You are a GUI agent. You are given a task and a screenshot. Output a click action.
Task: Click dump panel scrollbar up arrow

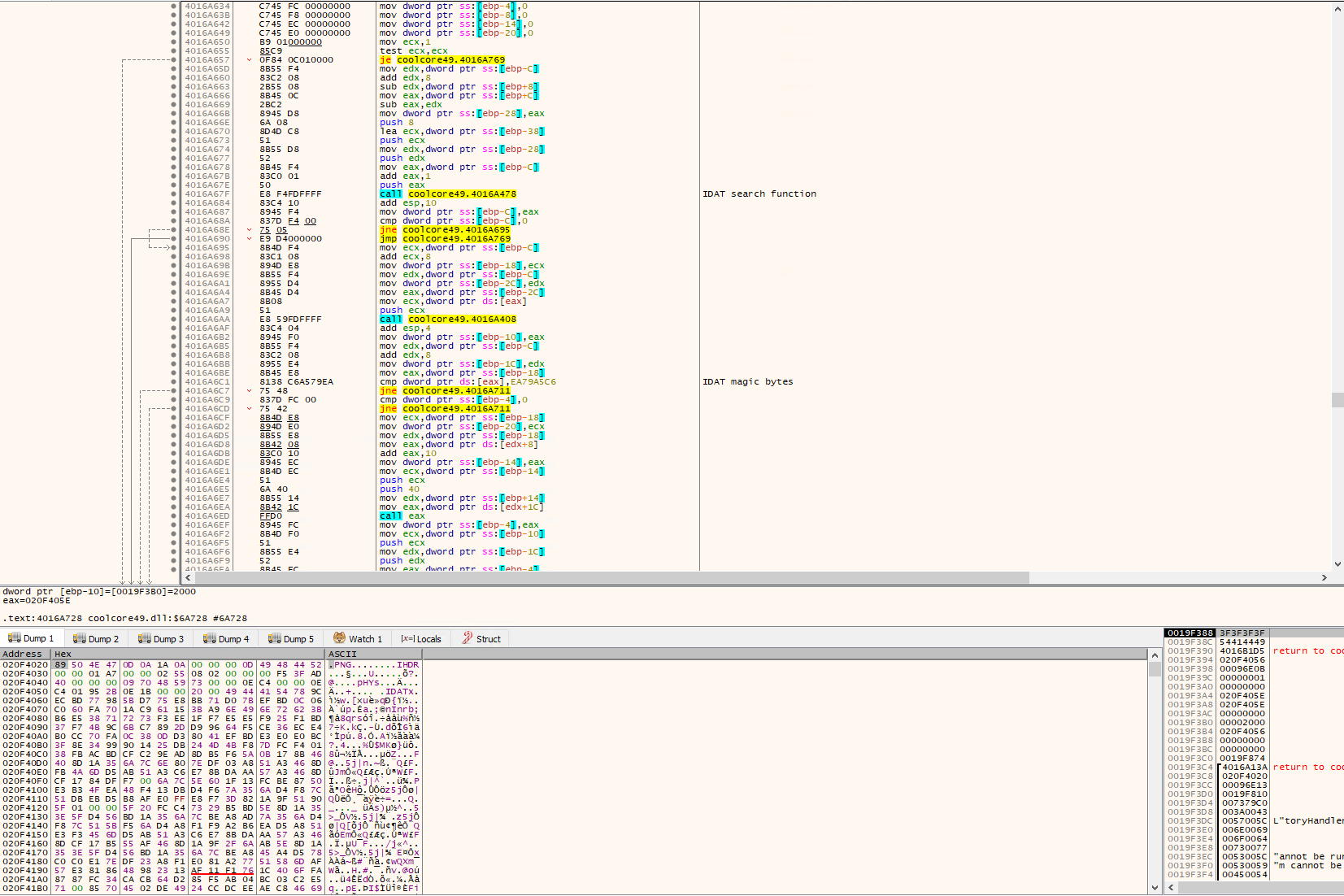(1155, 655)
